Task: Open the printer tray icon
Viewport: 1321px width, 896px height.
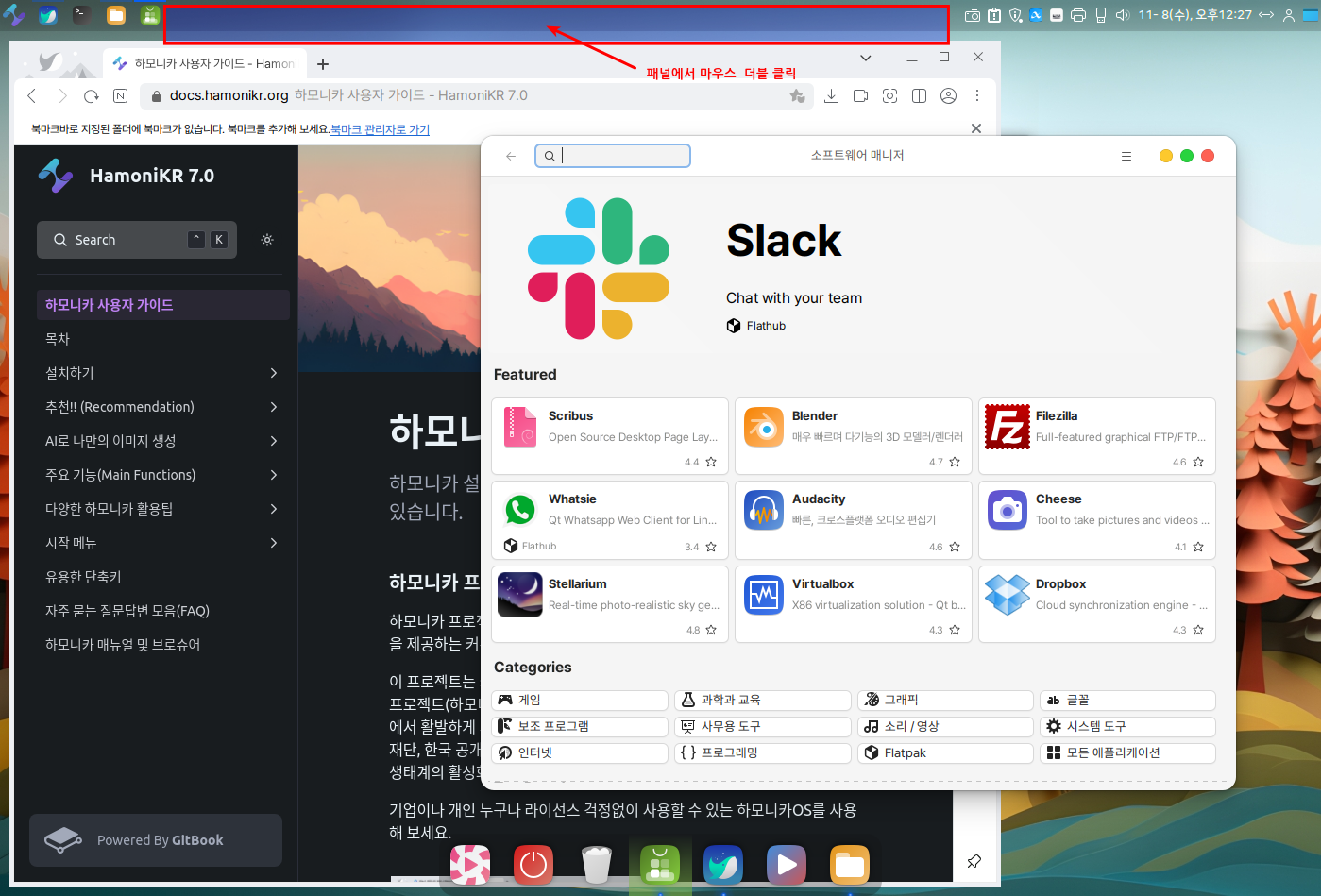Action: (1078, 15)
